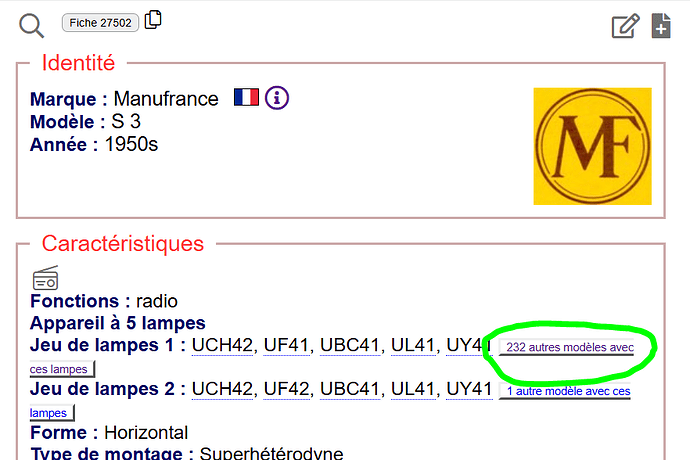690x460 pixels.
Task: Click the Identité section heading
Action: [78, 63]
